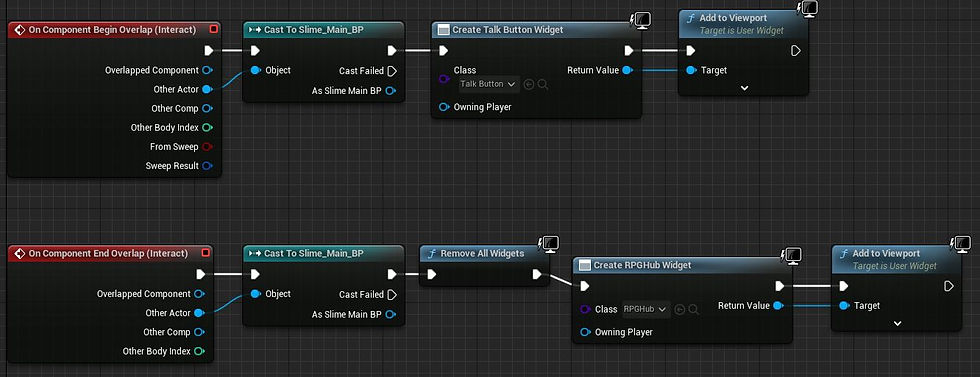Select the On Component Begin Overlap (Interact) node title
Viewport: 980px width, 377px height.
pos(112,29)
